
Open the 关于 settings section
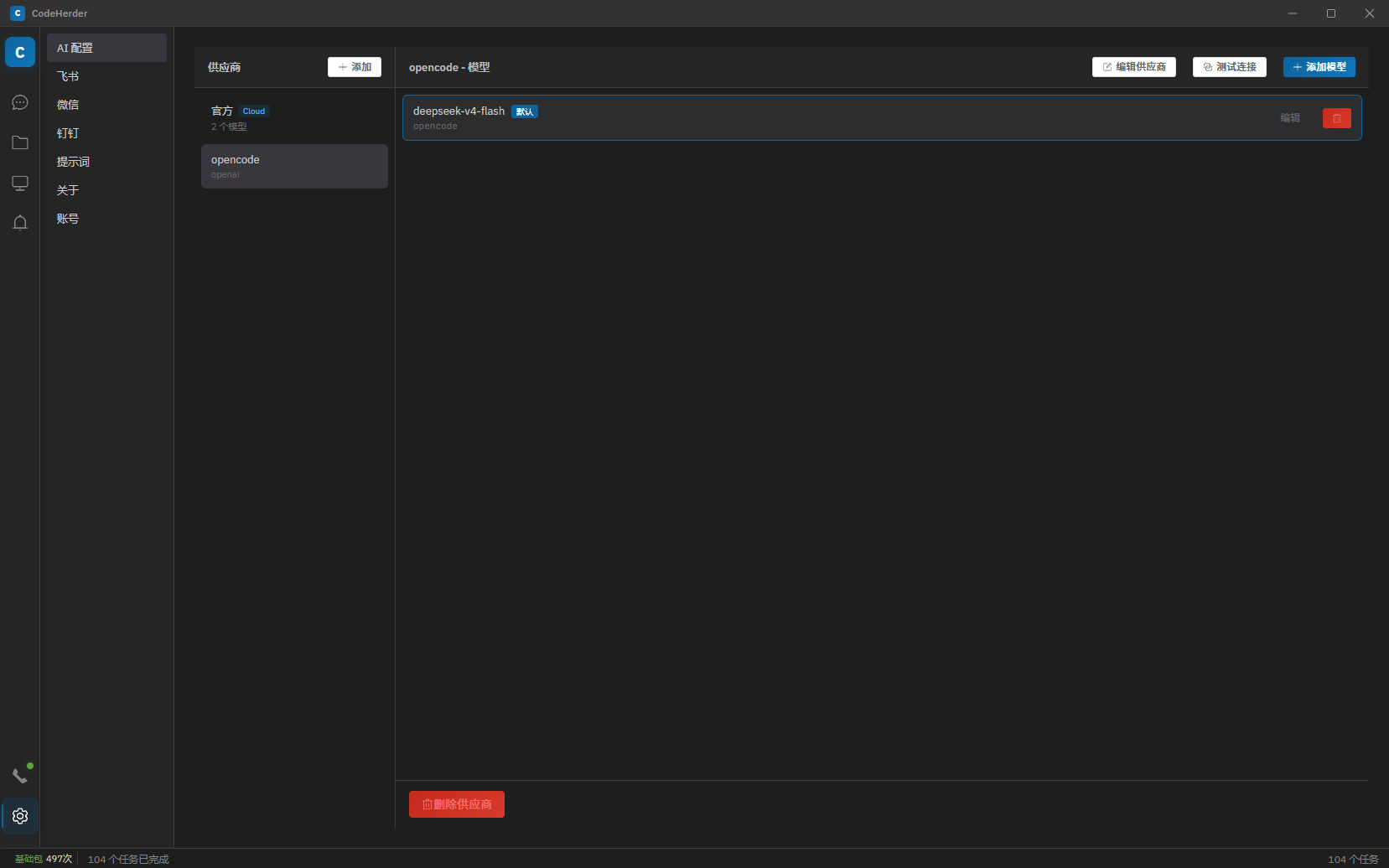[x=106, y=190]
